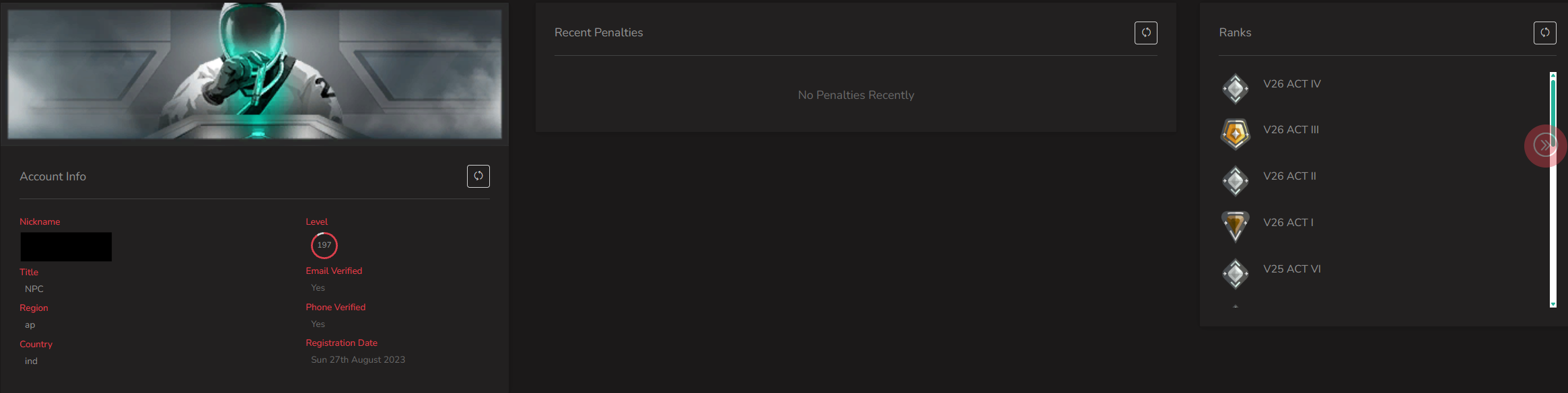
Task: Click the No Penalties Recently message
Action: tap(856, 95)
